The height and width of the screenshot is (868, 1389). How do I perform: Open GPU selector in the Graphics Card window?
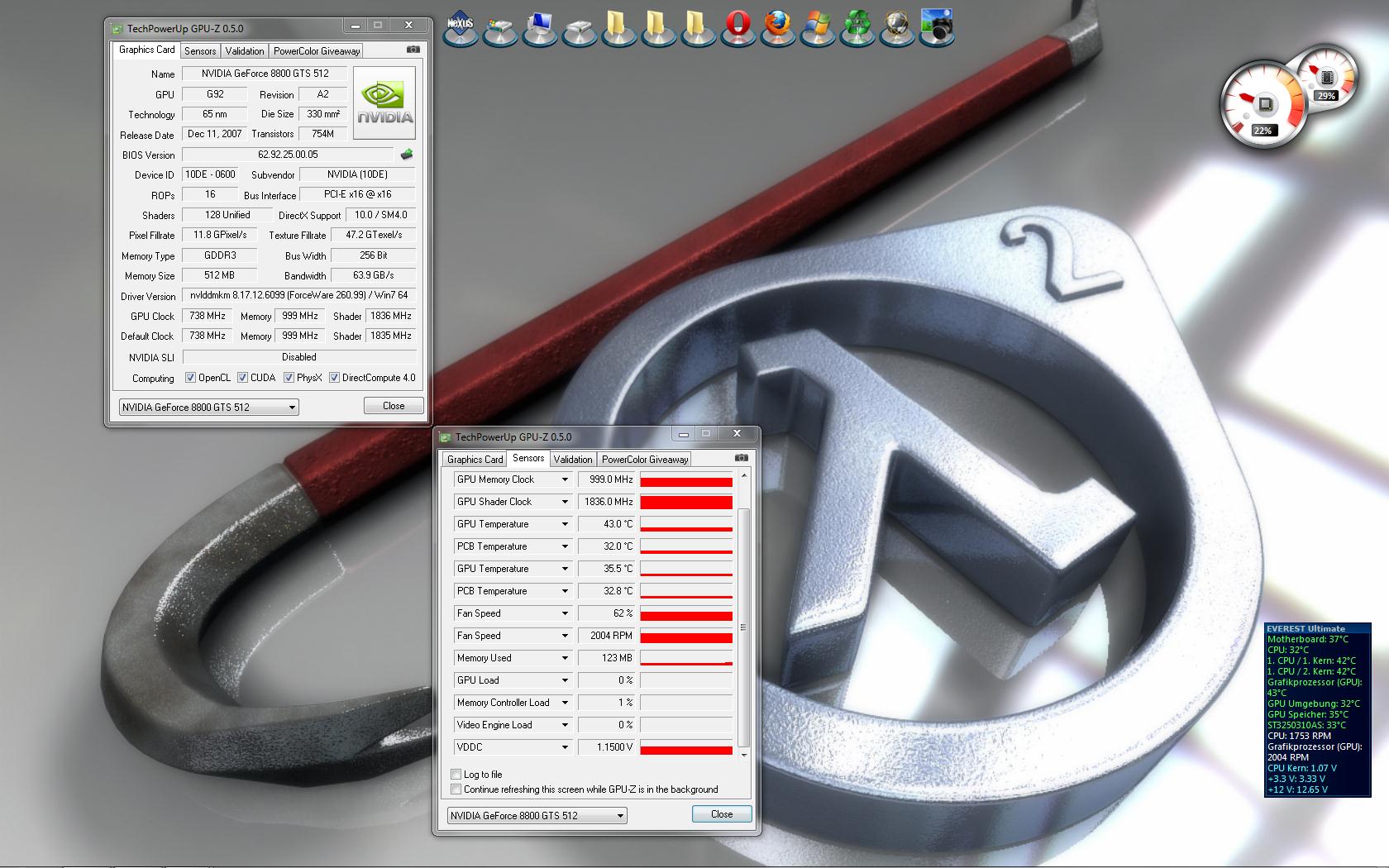209,408
